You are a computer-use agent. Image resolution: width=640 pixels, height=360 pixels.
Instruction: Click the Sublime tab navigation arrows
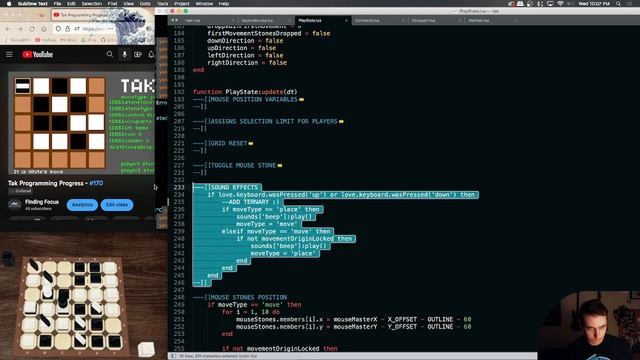pos(174,20)
